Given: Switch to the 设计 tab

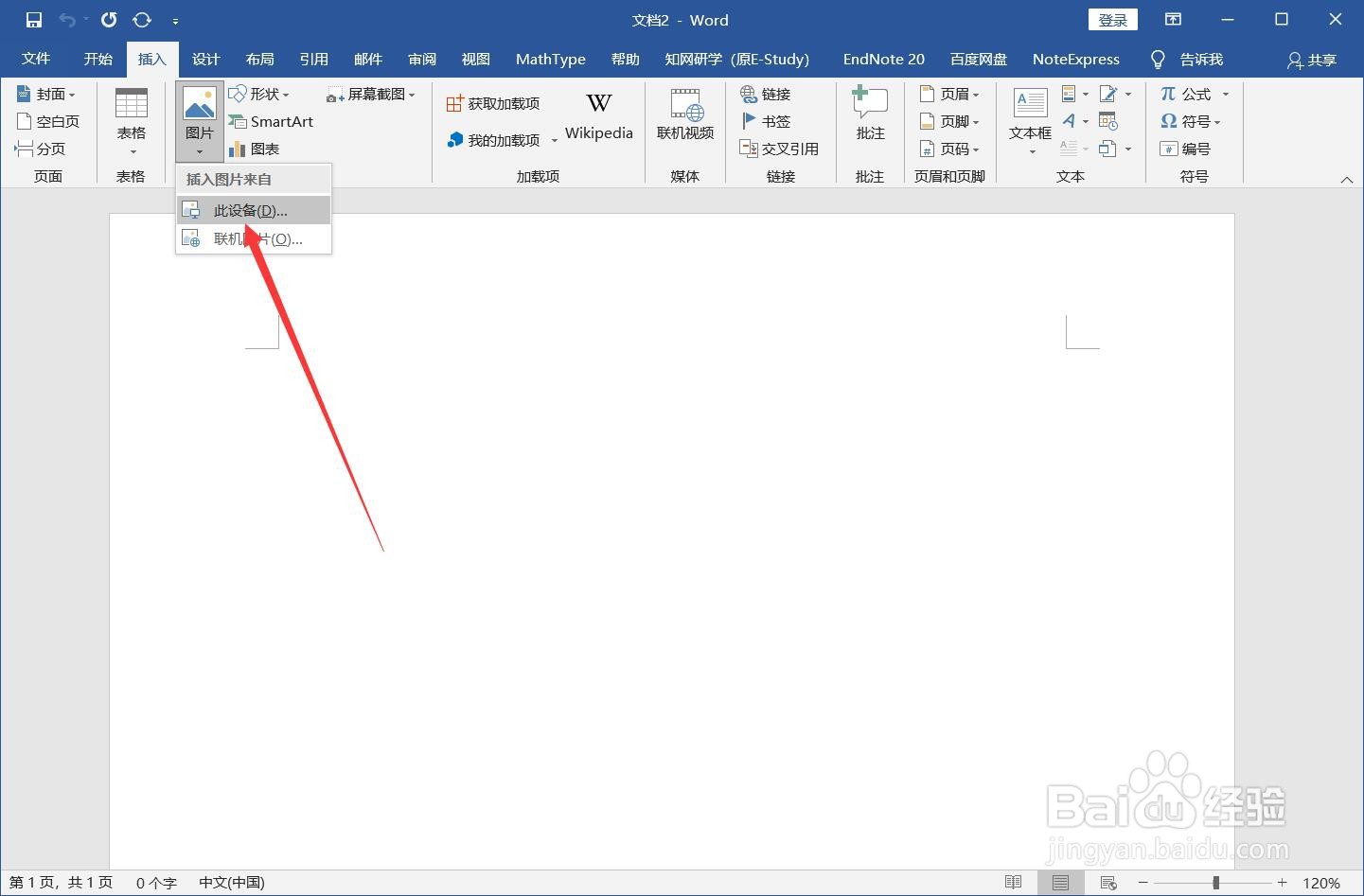Looking at the screenshot, I should click(205, 59).
